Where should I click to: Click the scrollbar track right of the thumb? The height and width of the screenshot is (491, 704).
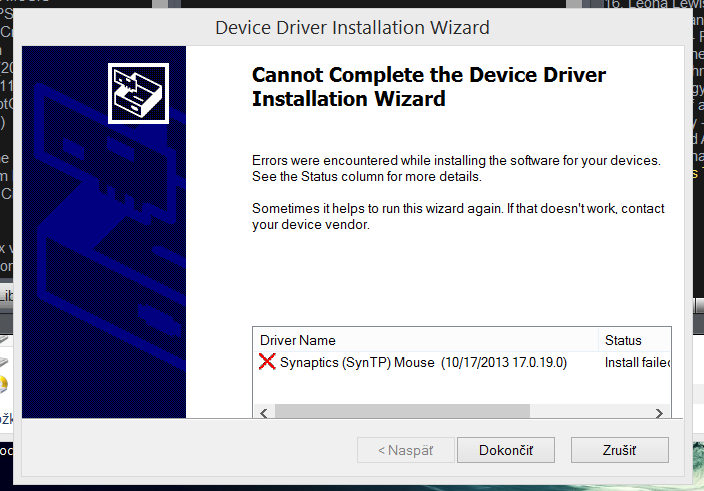tap(589, 412)
